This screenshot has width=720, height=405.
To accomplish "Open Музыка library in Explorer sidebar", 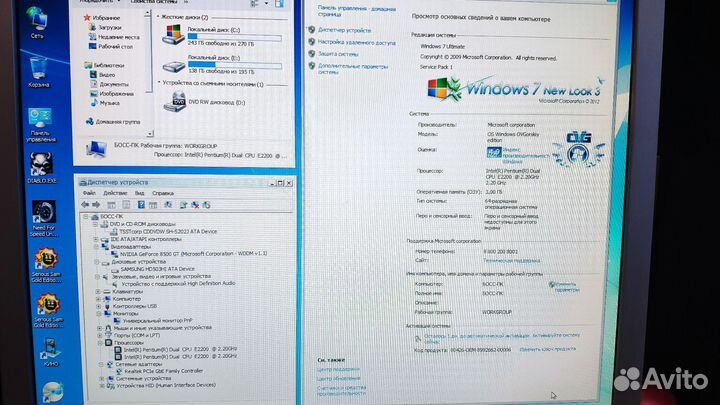I will tap(105, 103).
